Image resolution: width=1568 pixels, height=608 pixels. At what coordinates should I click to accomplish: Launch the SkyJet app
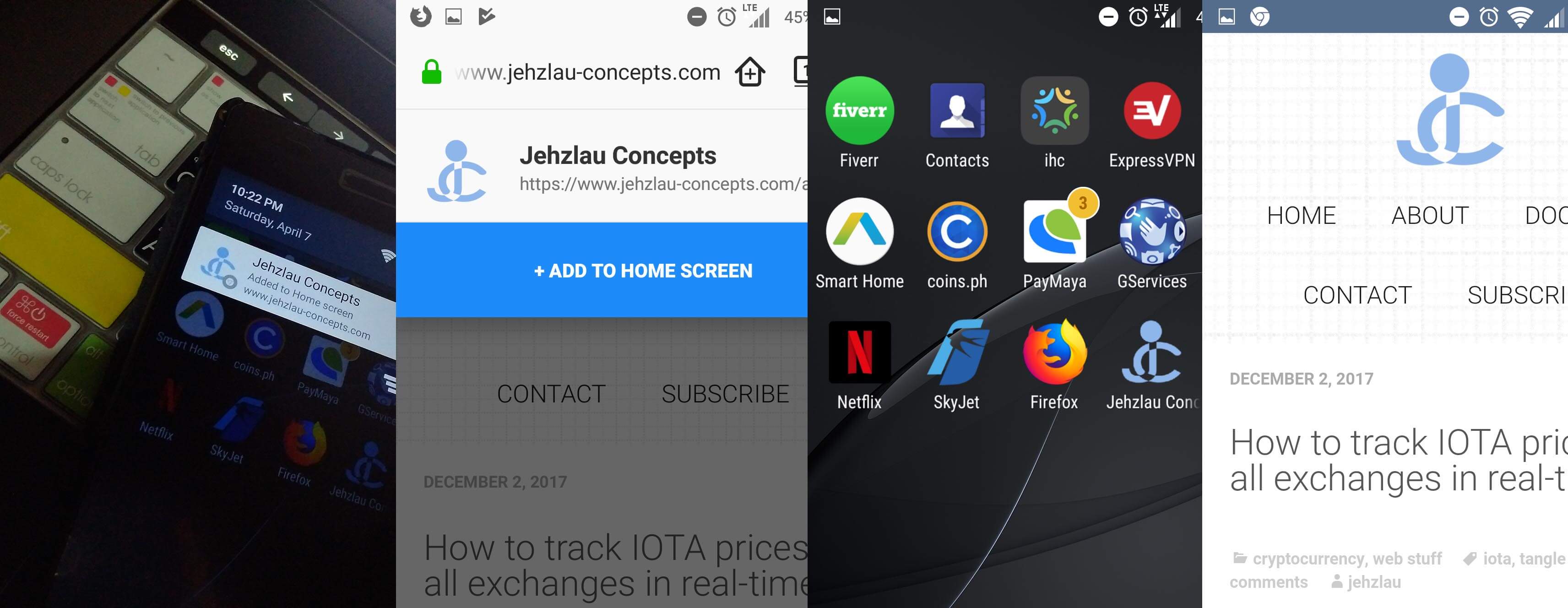tap(957, 352)
